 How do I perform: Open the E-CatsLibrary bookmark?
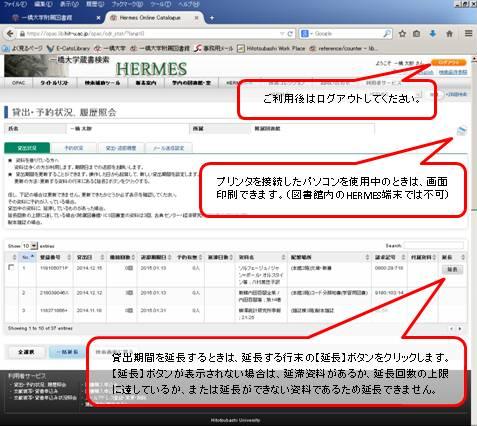(x=69, y=48)
